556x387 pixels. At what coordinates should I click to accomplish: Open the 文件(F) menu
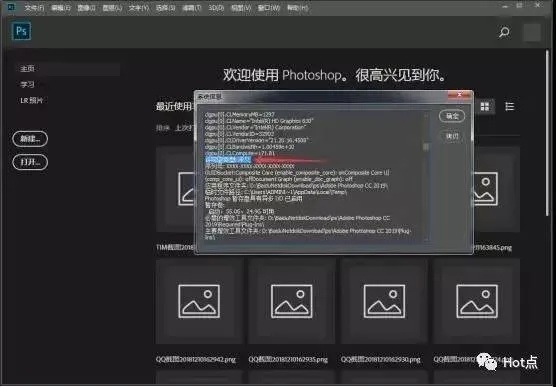pyautogui.click(x=34, y=7)
